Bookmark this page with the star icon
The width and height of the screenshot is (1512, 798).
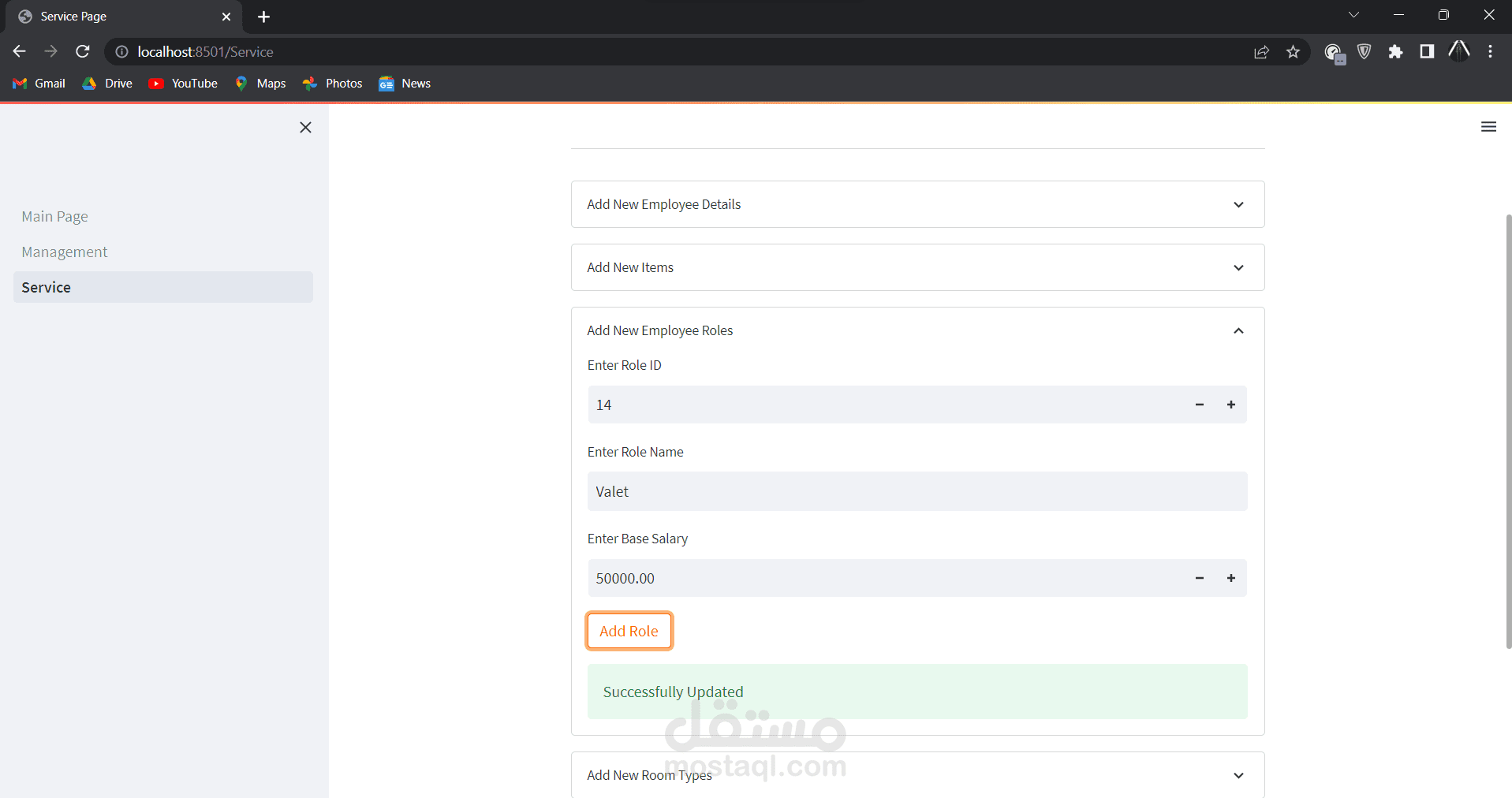point(1293,52)
